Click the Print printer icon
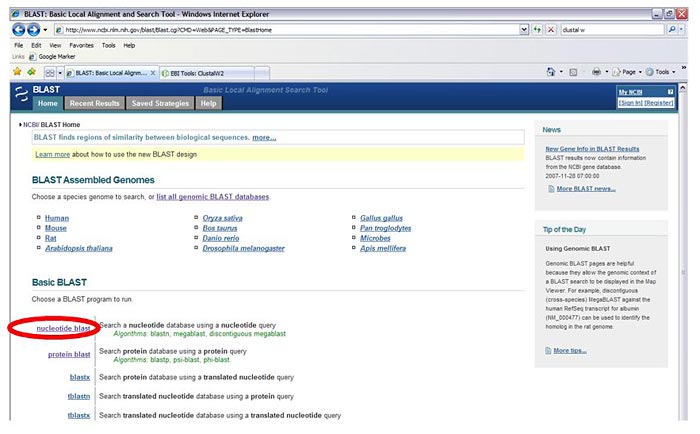This screenshot has width=700, height=434. (596, 72)
